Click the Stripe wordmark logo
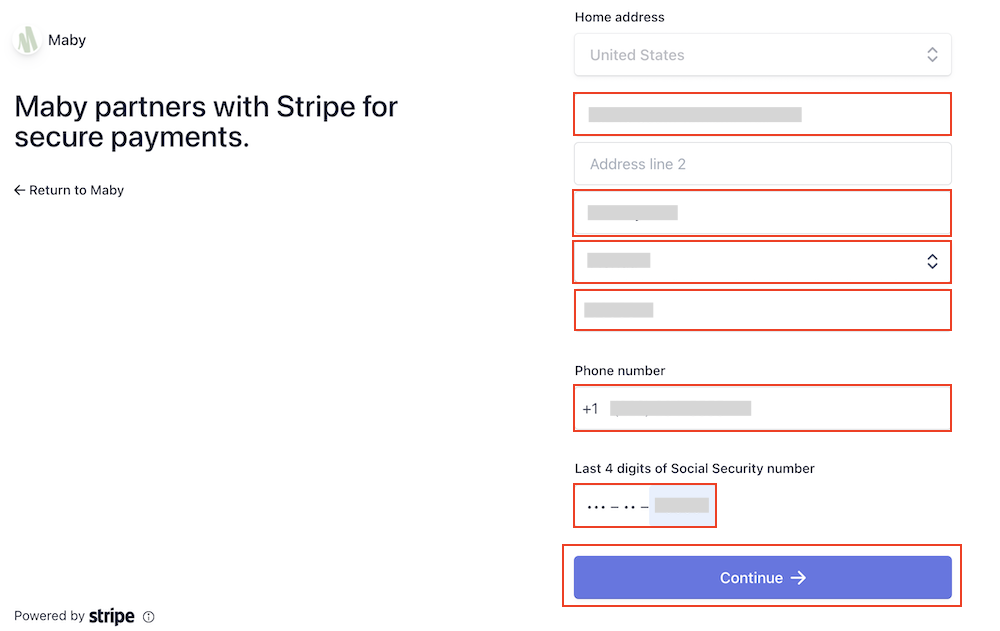This screenshot has height=631, width=1000. [x=112, y=616]
